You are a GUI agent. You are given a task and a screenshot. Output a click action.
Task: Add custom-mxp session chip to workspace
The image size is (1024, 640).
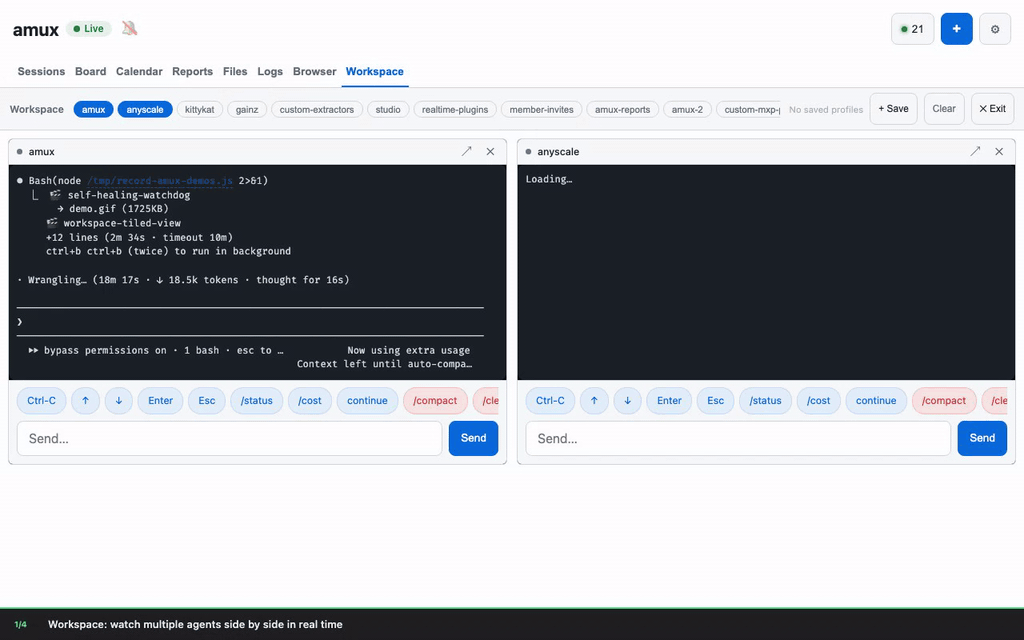[749, 109]
